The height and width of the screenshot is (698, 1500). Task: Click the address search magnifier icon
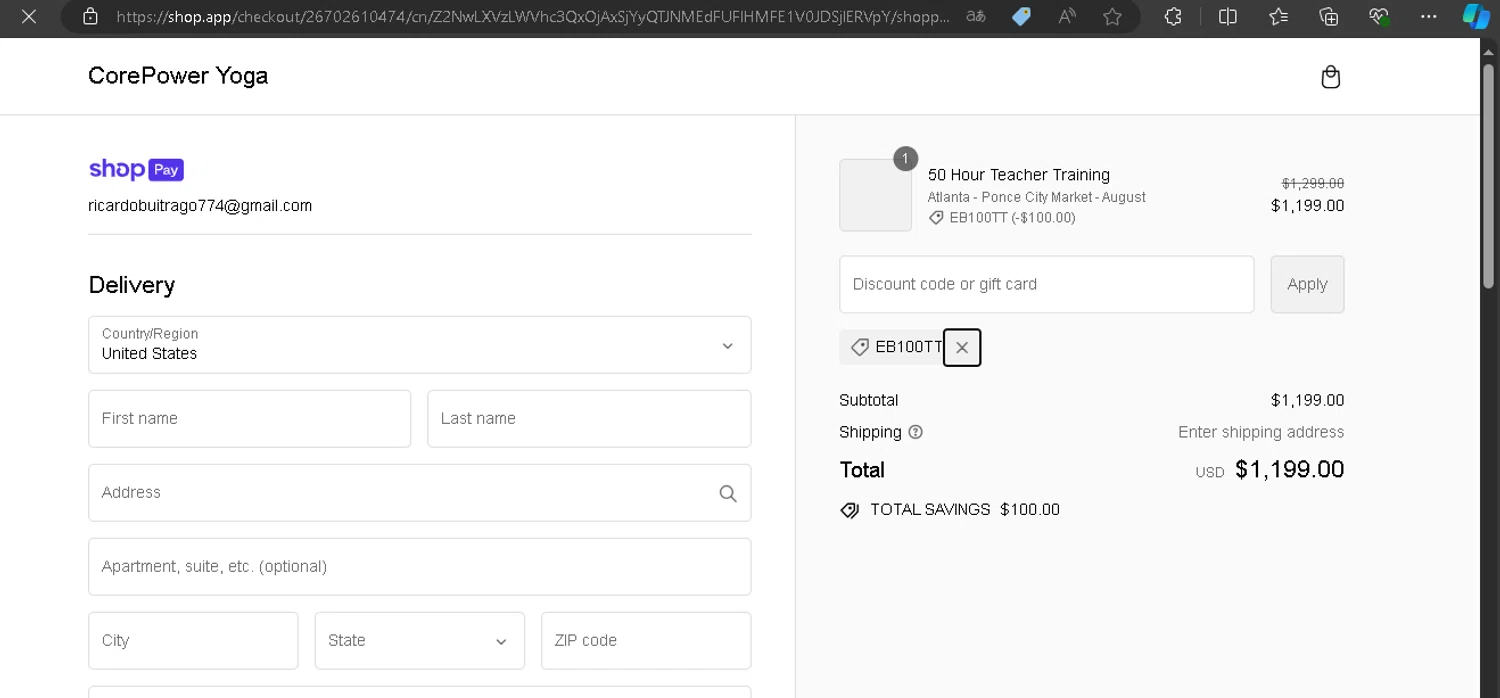tap(728, 493)
